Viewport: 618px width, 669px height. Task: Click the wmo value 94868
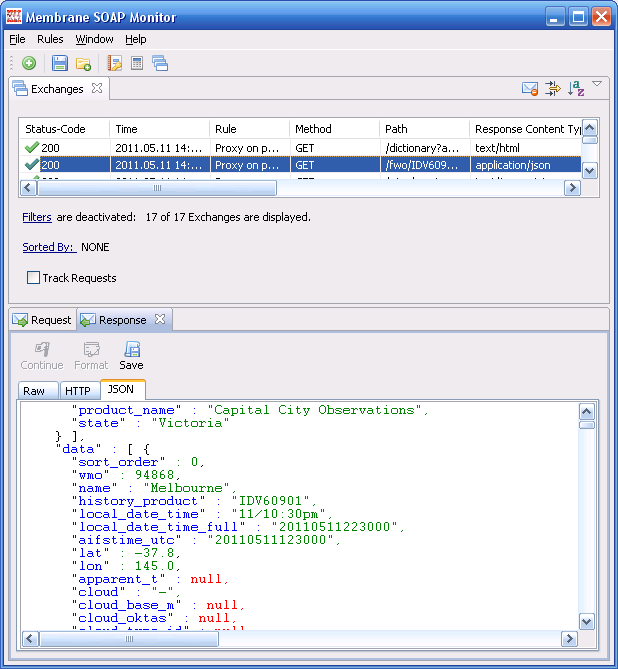click(x=154, y=475)
